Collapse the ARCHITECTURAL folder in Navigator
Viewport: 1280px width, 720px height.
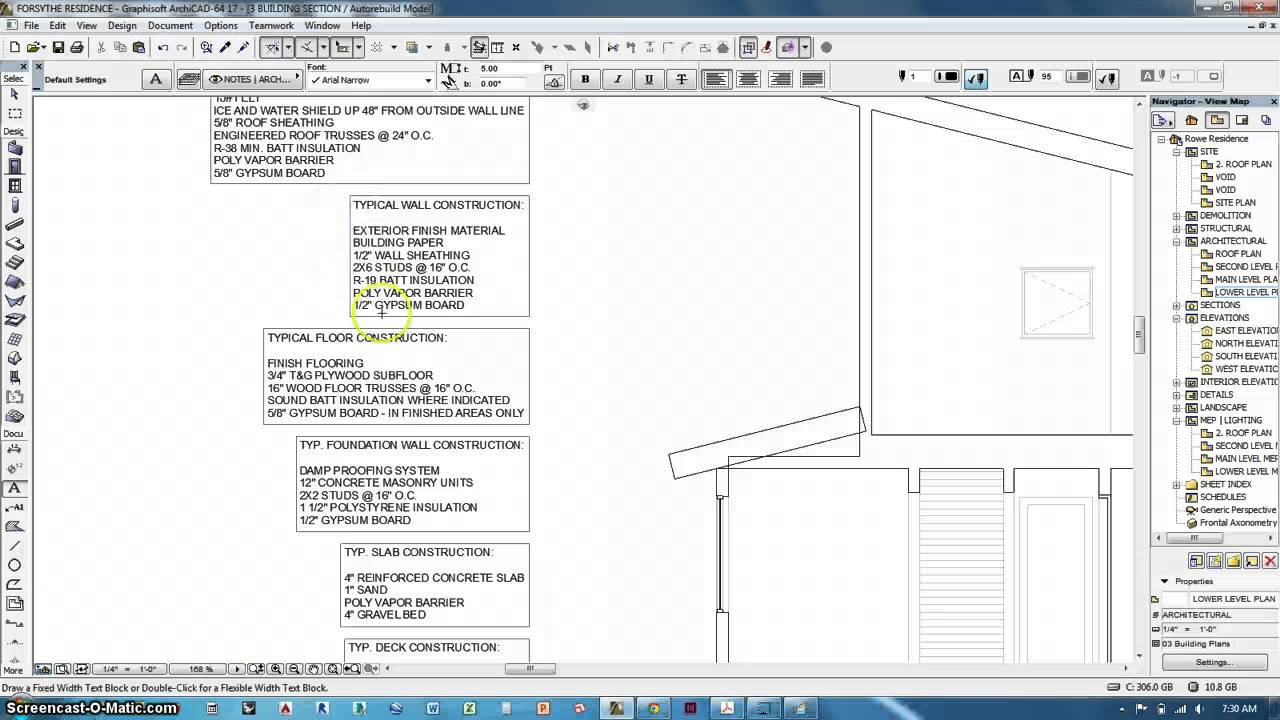click(x=1177, y=241)
